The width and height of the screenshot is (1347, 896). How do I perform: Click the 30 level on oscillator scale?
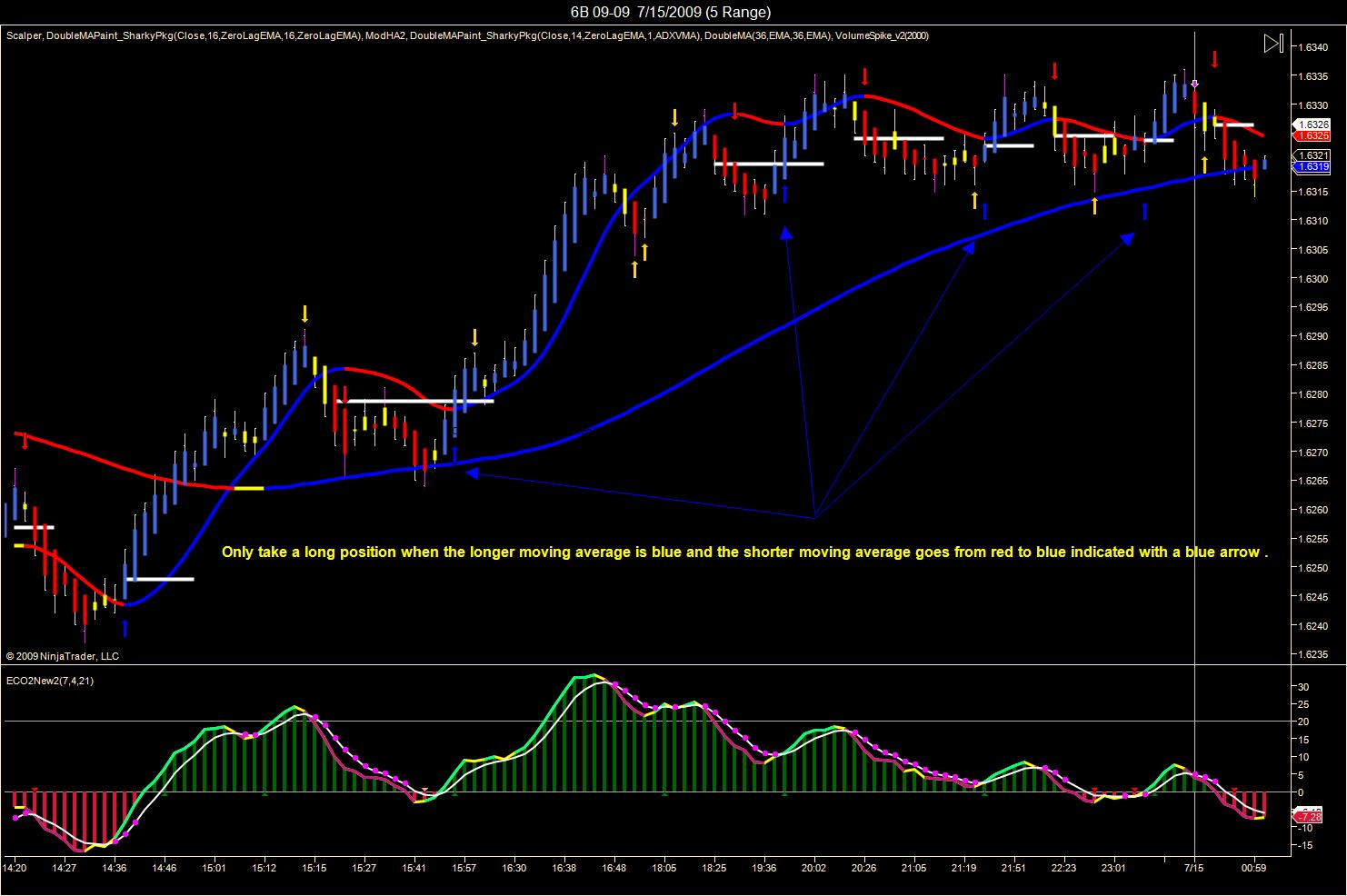pyautogui.click(x=1302, y=686)
